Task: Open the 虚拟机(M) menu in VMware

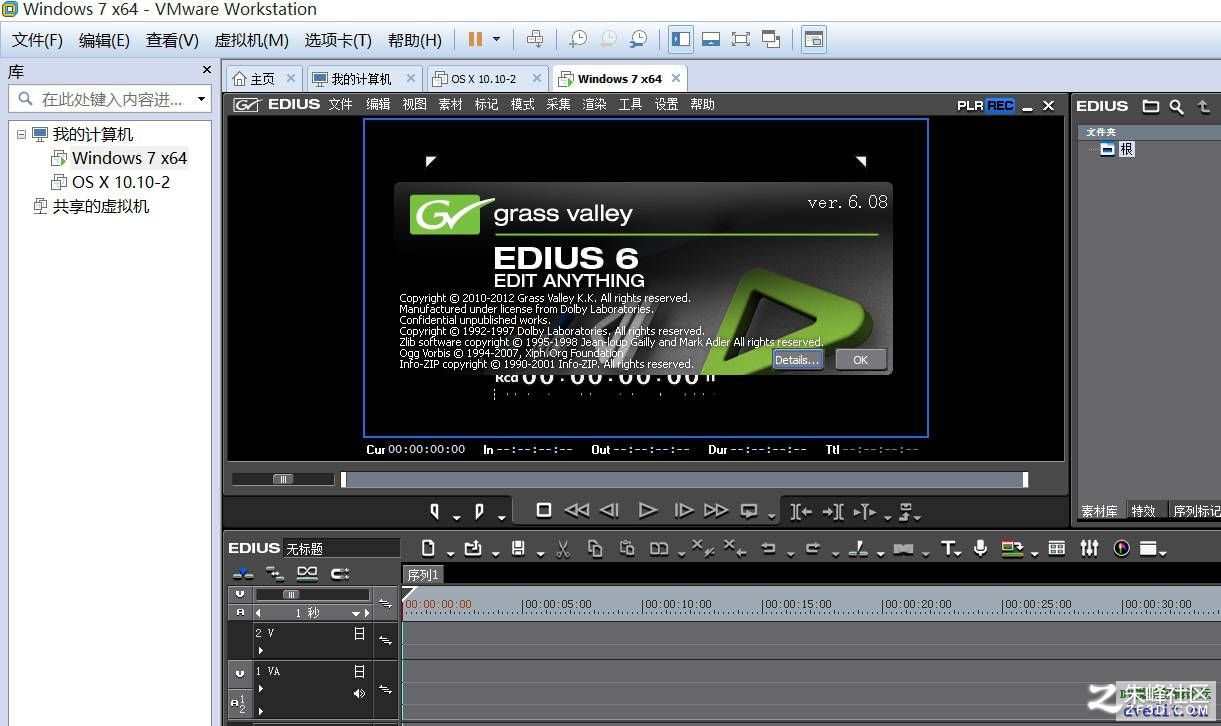Action: pyautogui.click(x=251, y=40)
